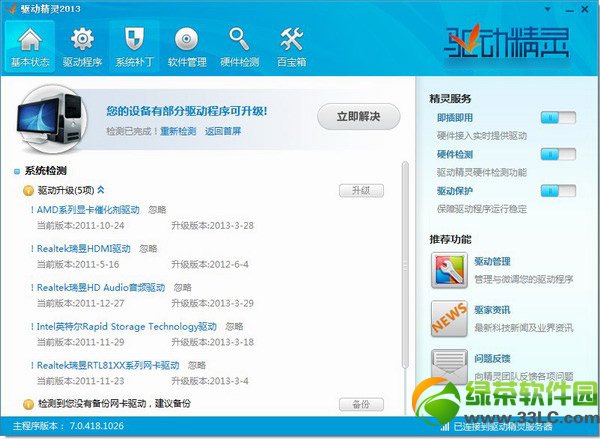The image size is (600, 439).
Task: Toggle the 驱动保护 switch
Action: [x=558, y=191]
